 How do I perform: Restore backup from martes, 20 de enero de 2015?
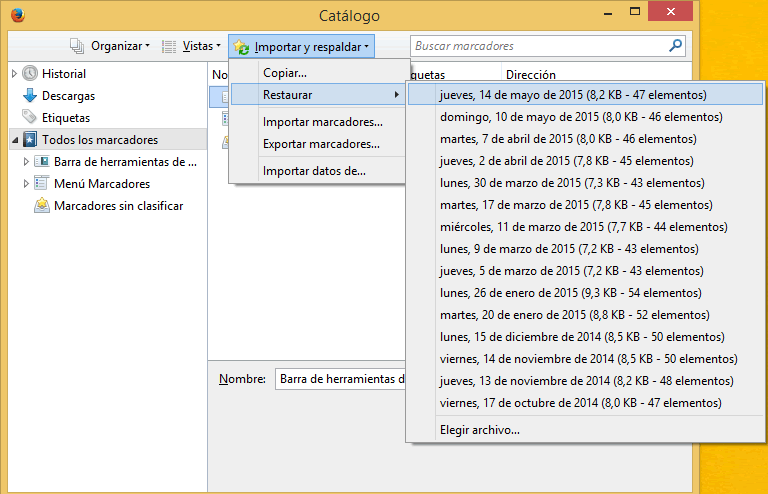tap(585, 315)
